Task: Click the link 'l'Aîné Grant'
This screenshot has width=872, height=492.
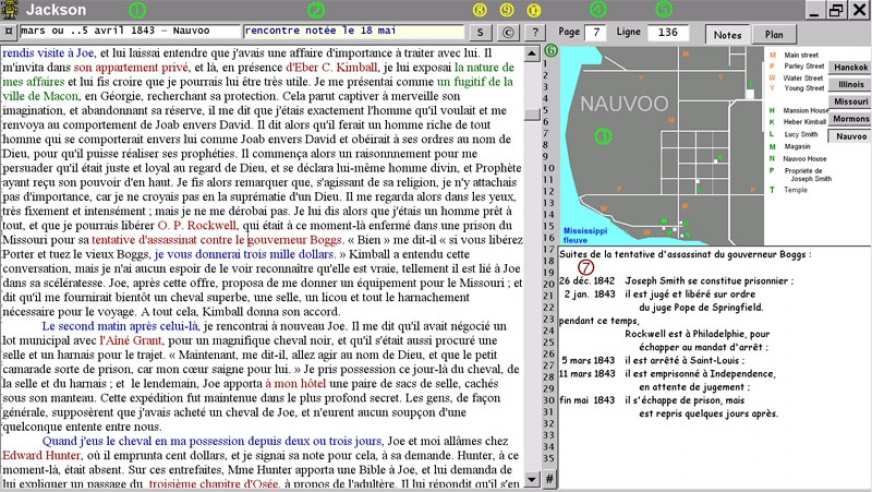Action: (131, 341)
